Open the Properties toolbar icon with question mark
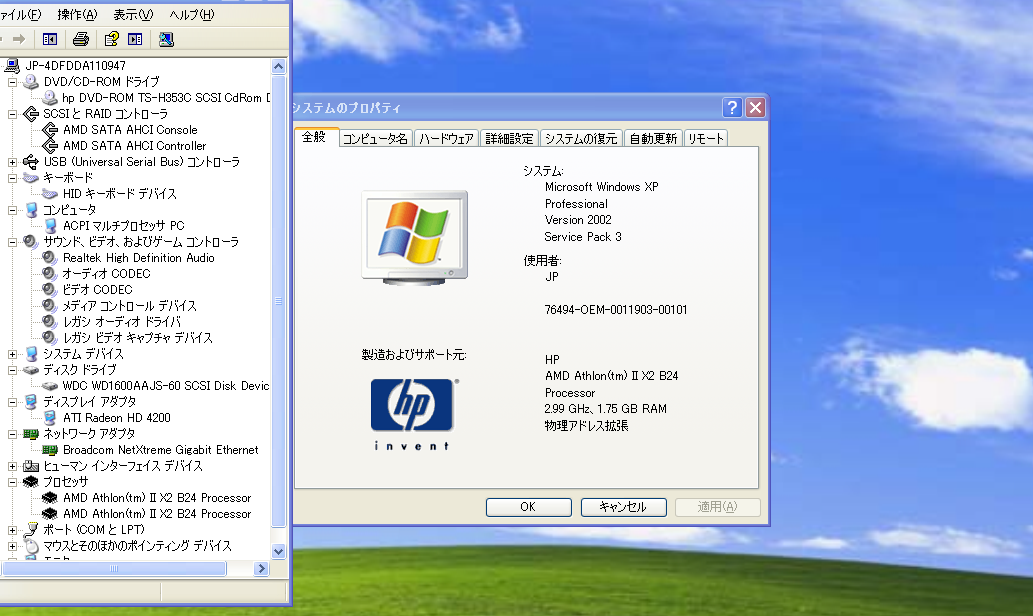Viewport: 1033px width, 616px height. pyautogui.click(x=111, y=40)
